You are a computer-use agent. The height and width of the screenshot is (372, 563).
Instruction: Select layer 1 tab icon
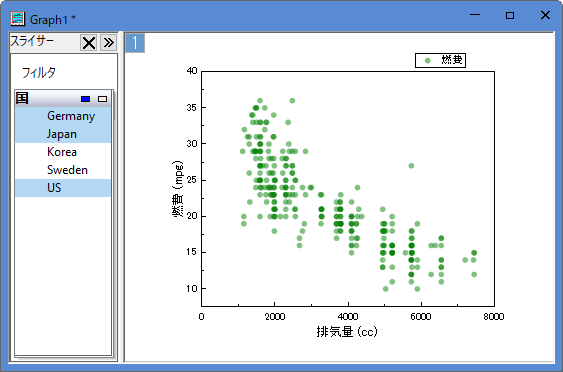point(135,43)
